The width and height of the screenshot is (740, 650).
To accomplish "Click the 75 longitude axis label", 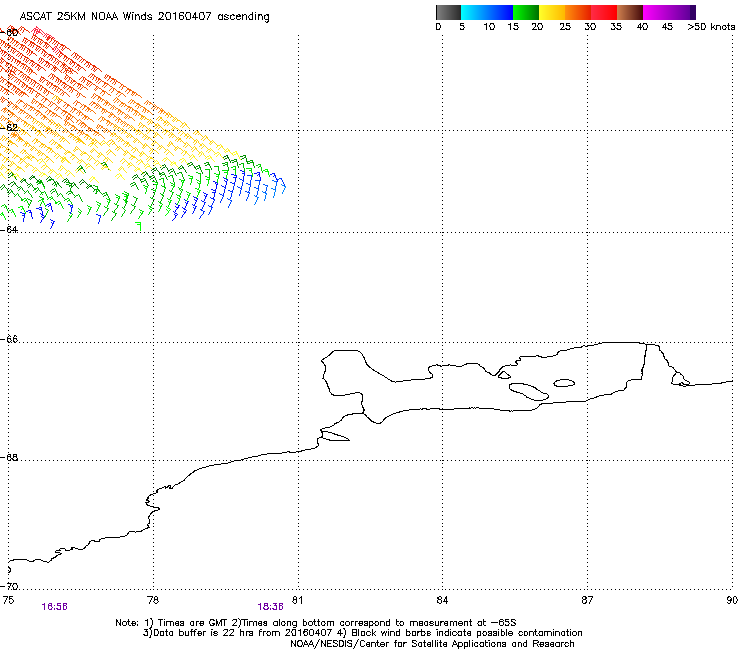I will coord(8,600).
